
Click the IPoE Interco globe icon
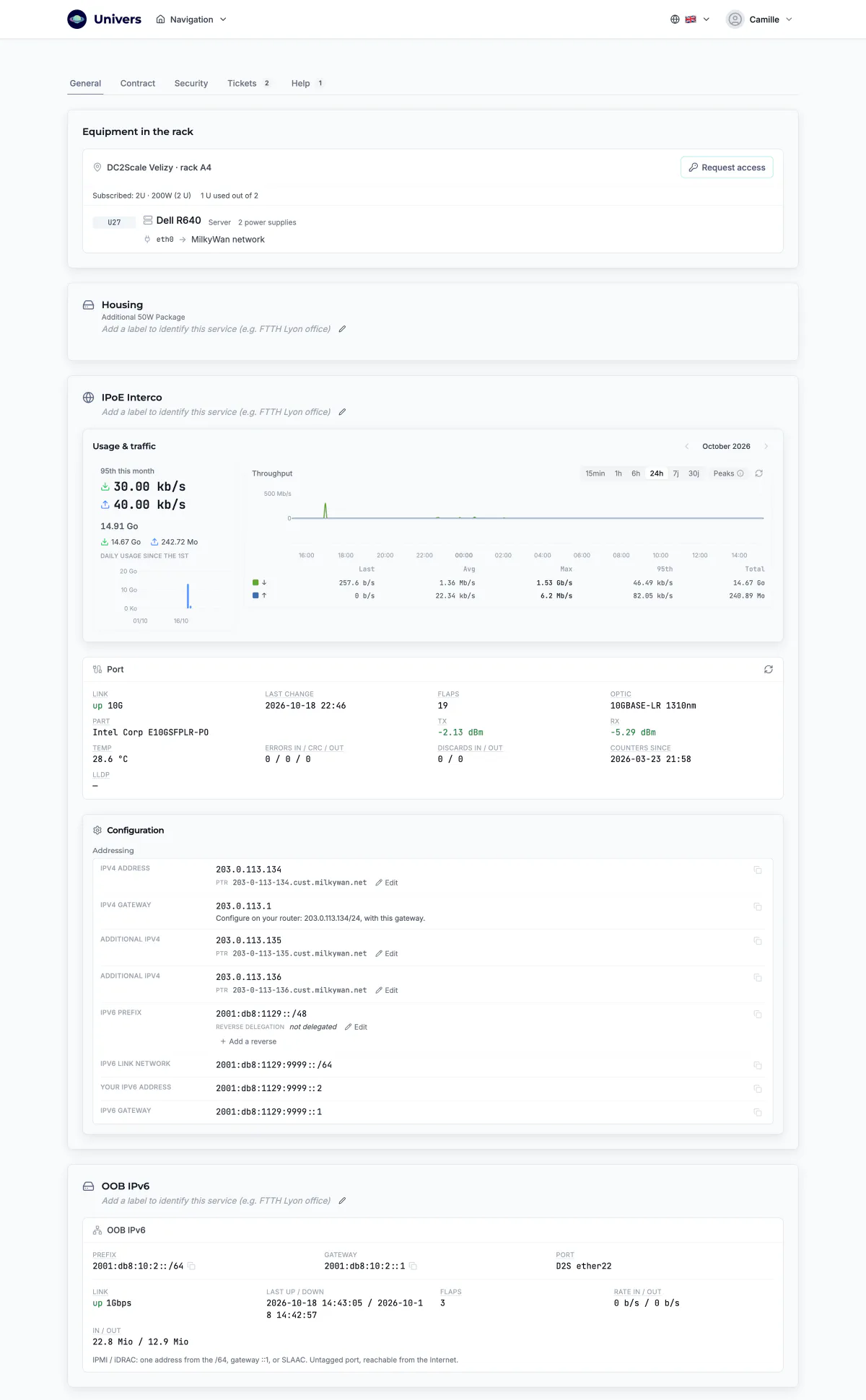click(88, 398)
